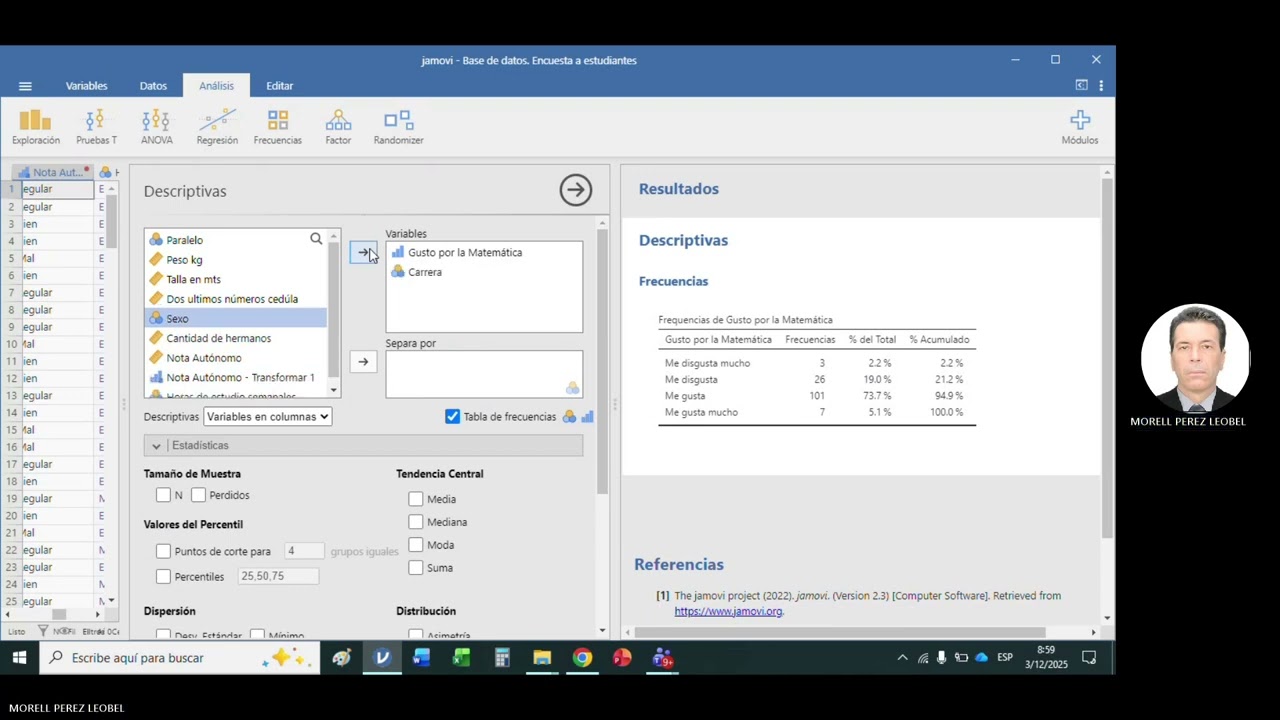Launch Calculator from the taskbar
1280x720 pixels.
click(502, 658)
